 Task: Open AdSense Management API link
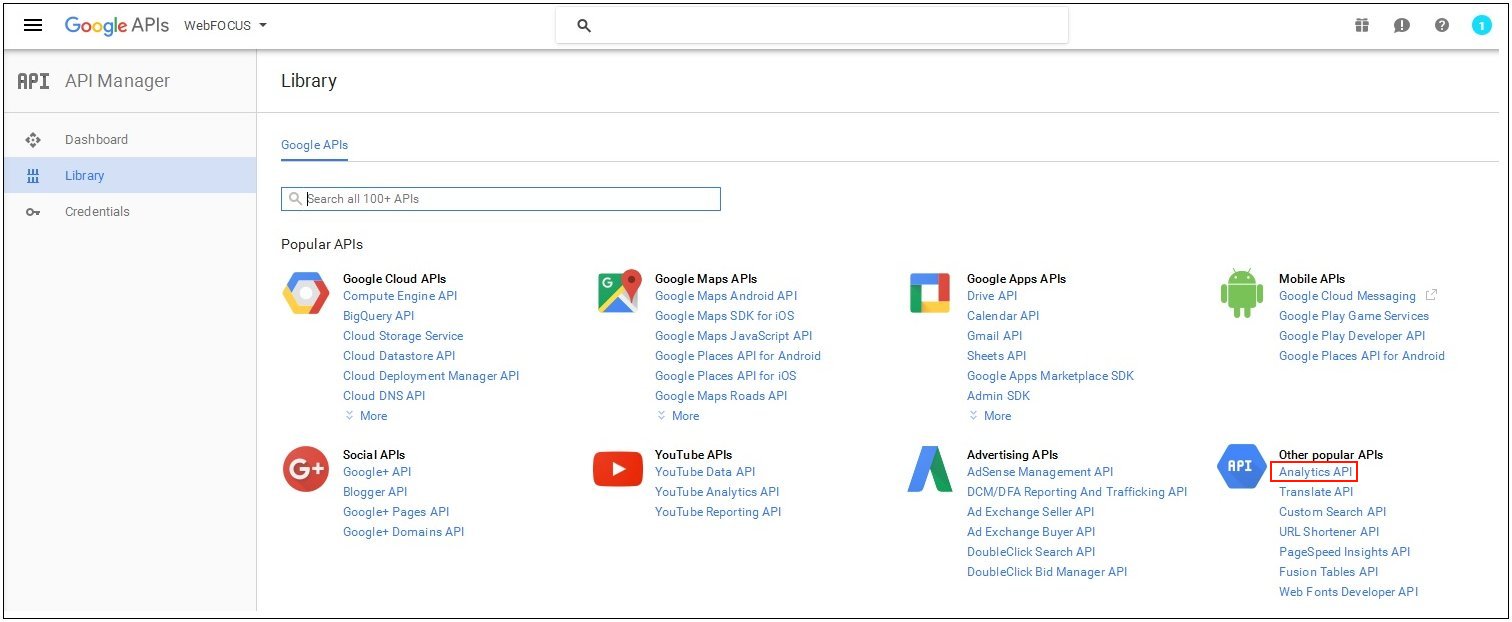click(x=1040, y=472)
